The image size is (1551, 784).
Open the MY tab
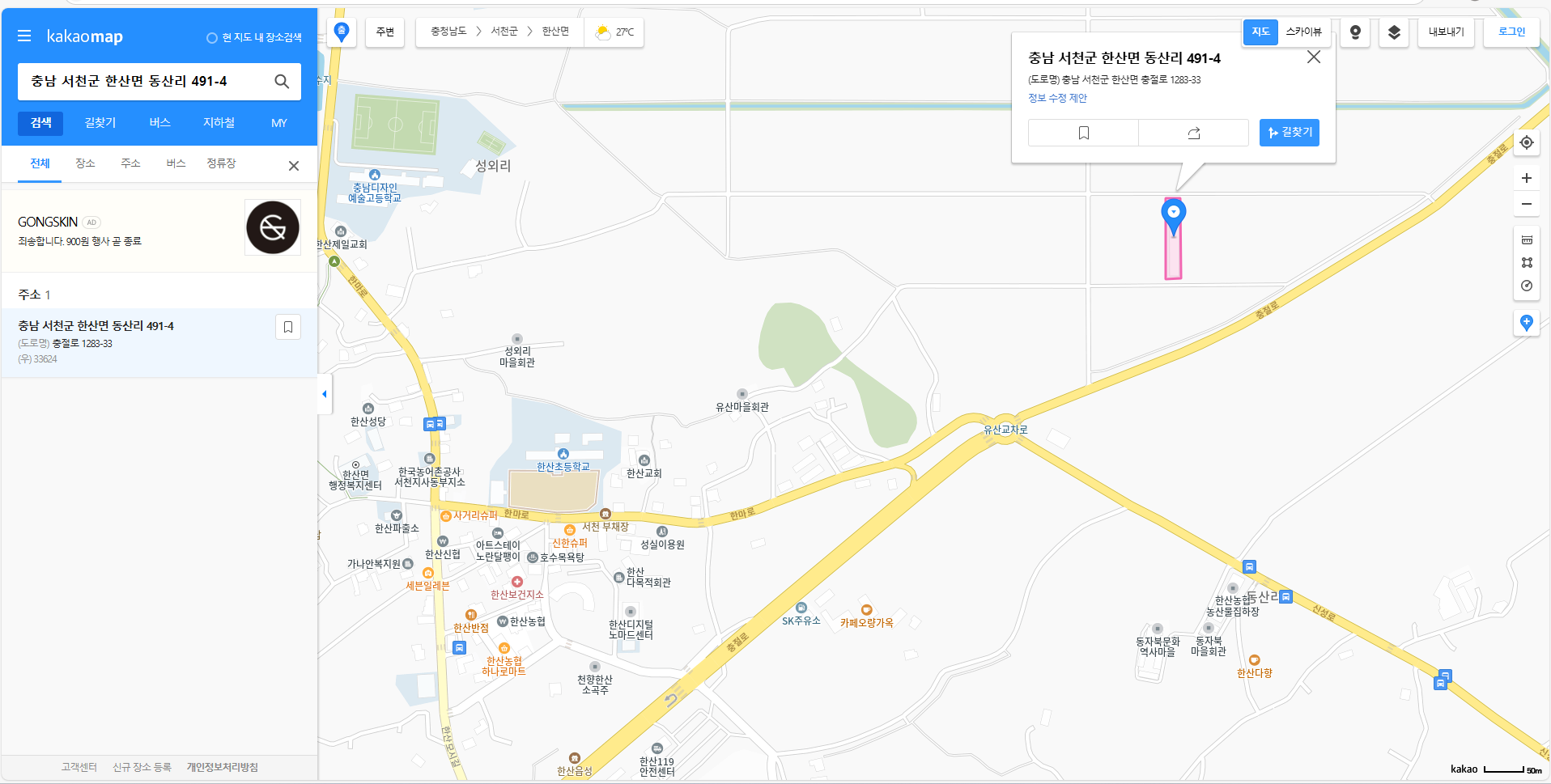tap(279, 123)
